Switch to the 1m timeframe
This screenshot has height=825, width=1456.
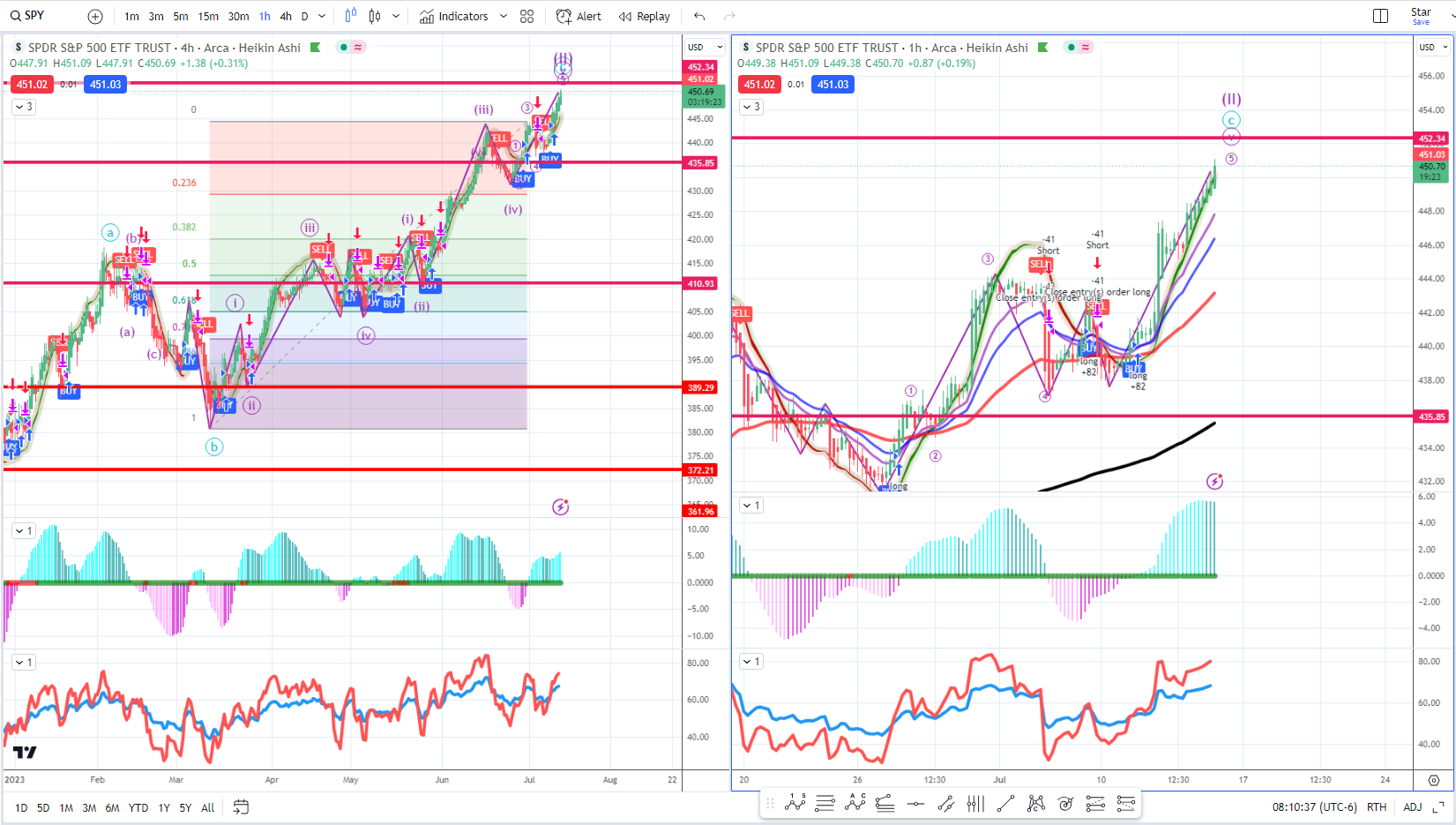pyautogui.click(x=131, y=16)
